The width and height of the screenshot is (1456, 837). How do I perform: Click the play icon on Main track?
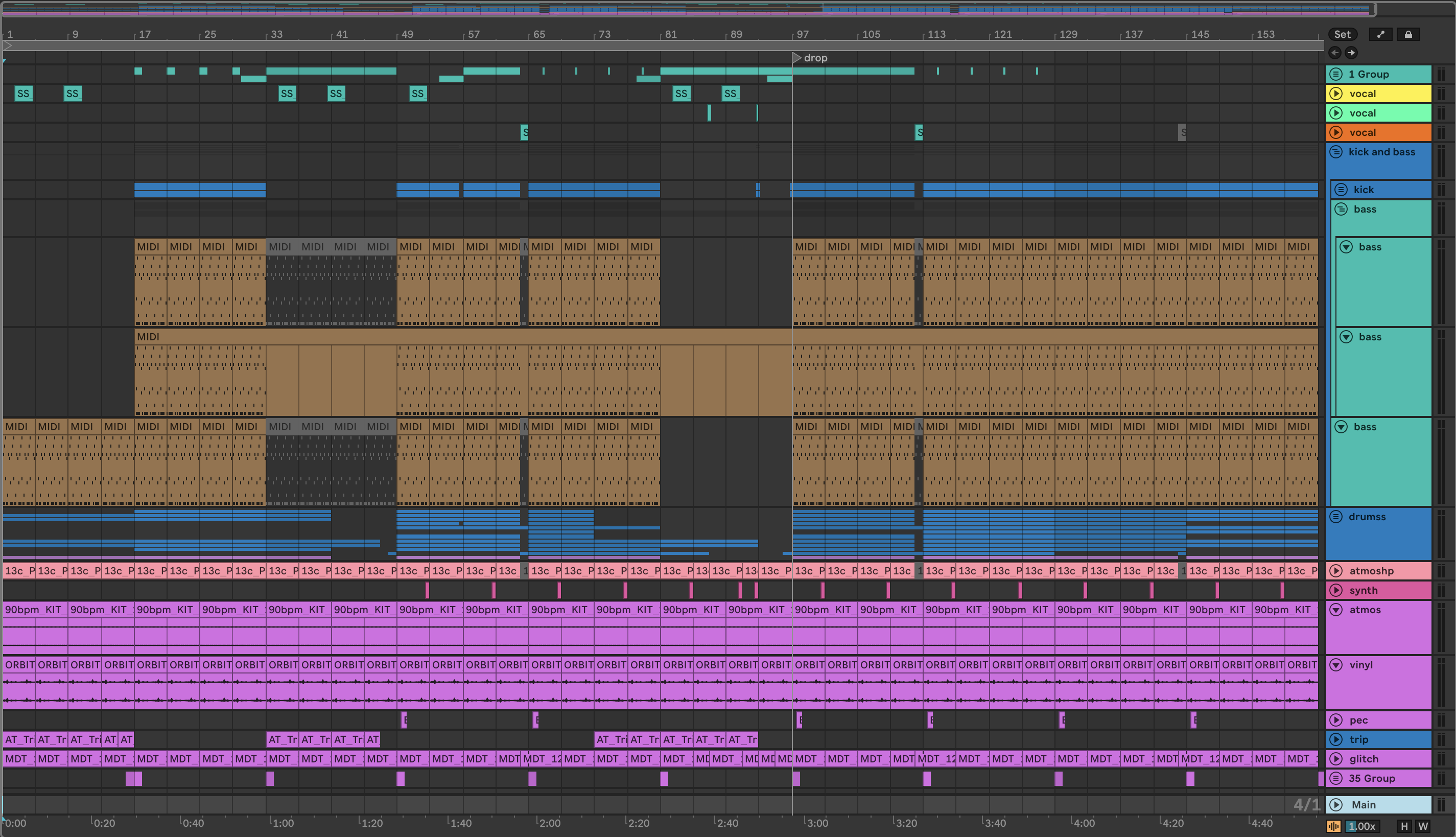(x=1336, y=805)
